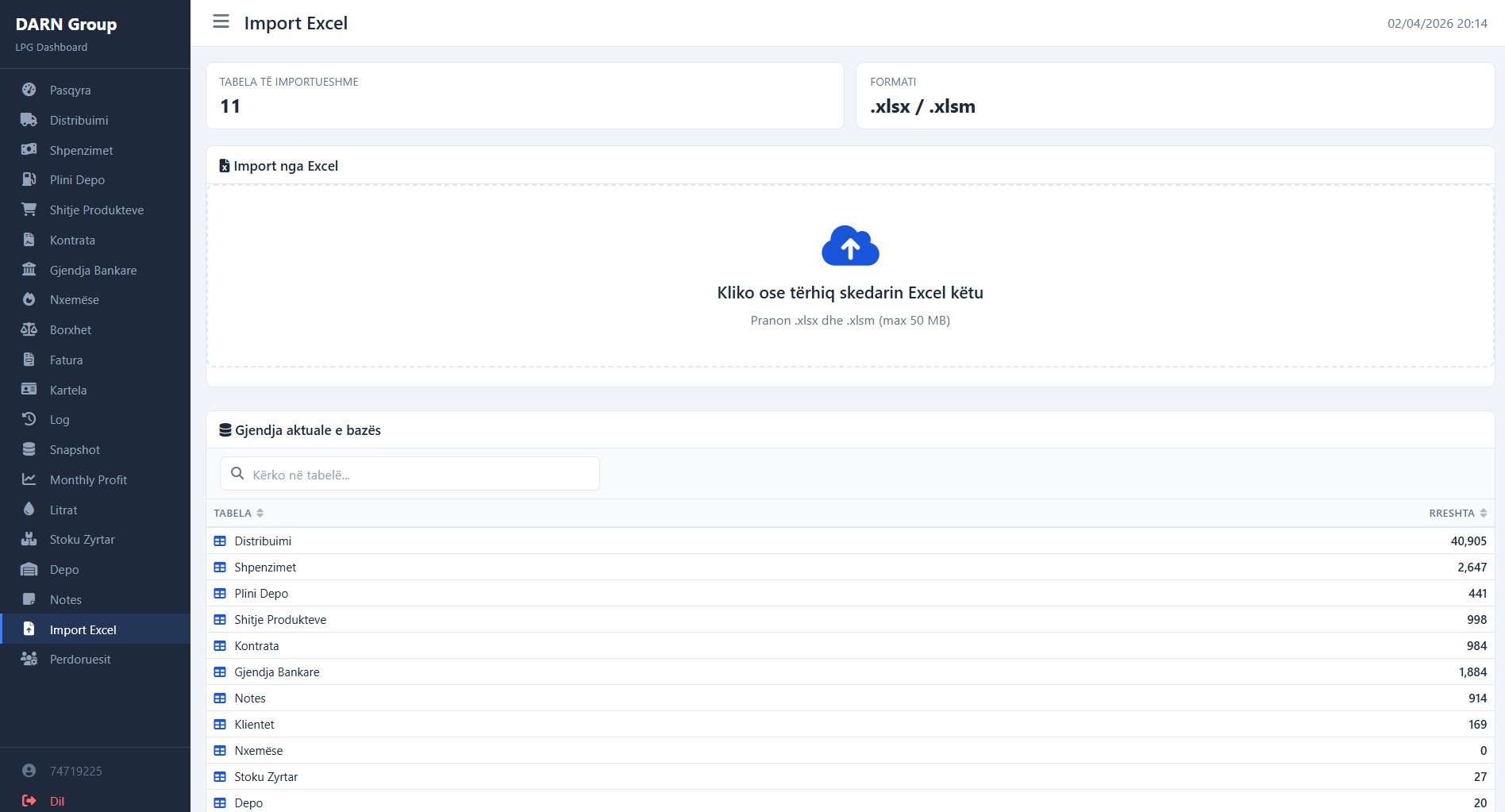This screenshot has width=1505, height=812.
Task: Click the cloud upload icon
Action: click(850, 246)
